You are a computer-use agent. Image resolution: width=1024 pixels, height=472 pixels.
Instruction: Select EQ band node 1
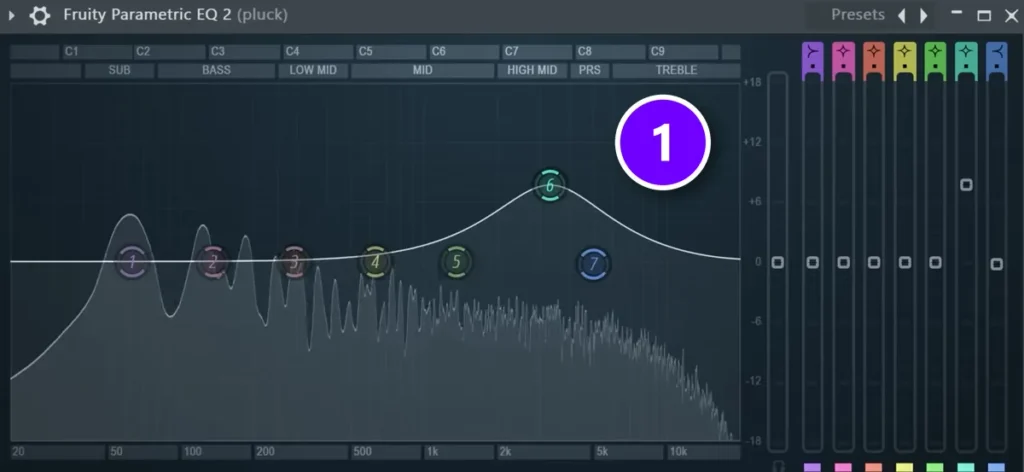click(x=133, y=262)
